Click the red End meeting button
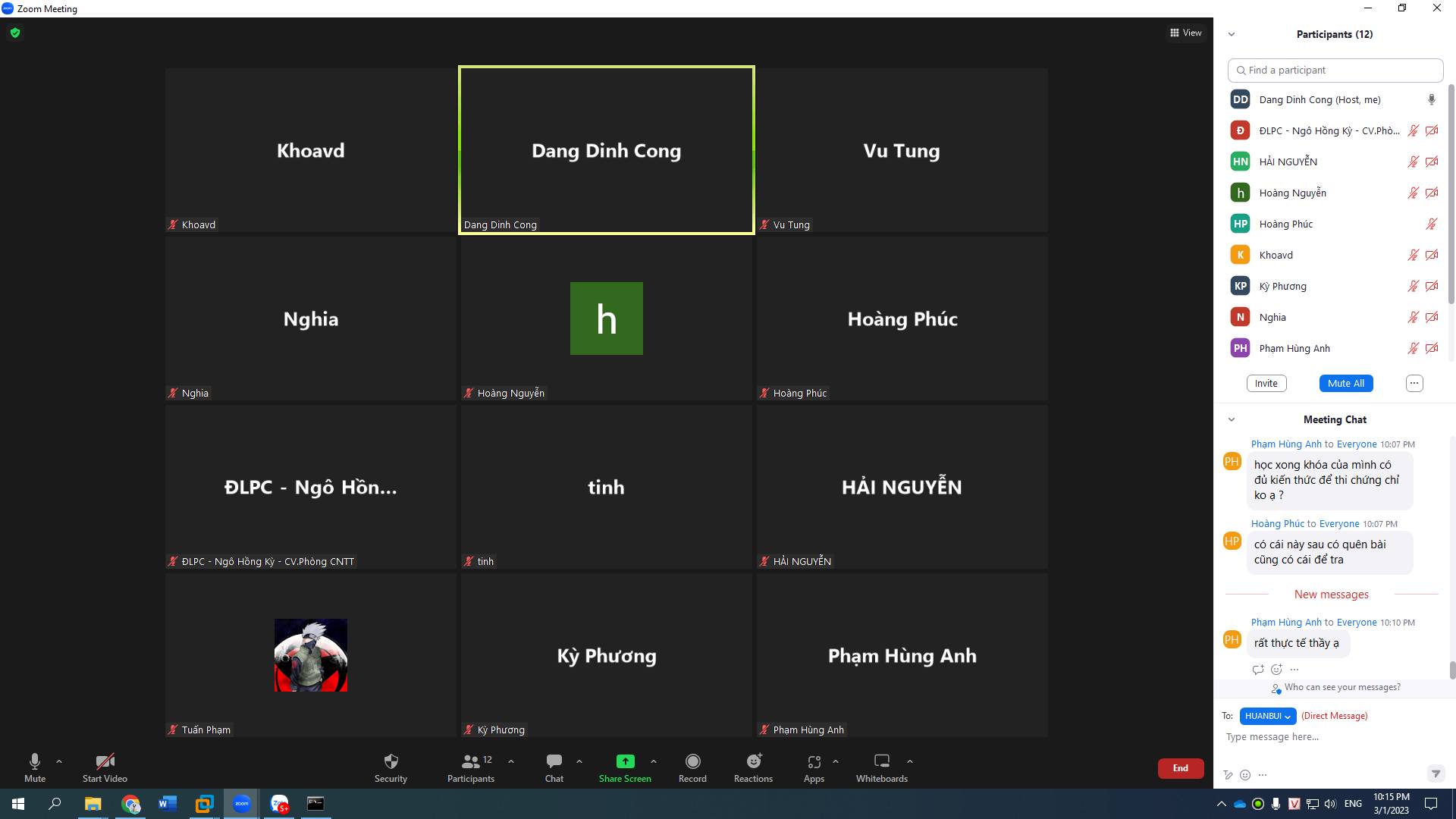The width and height of the screenshot is (1456, 819). 1181,768
